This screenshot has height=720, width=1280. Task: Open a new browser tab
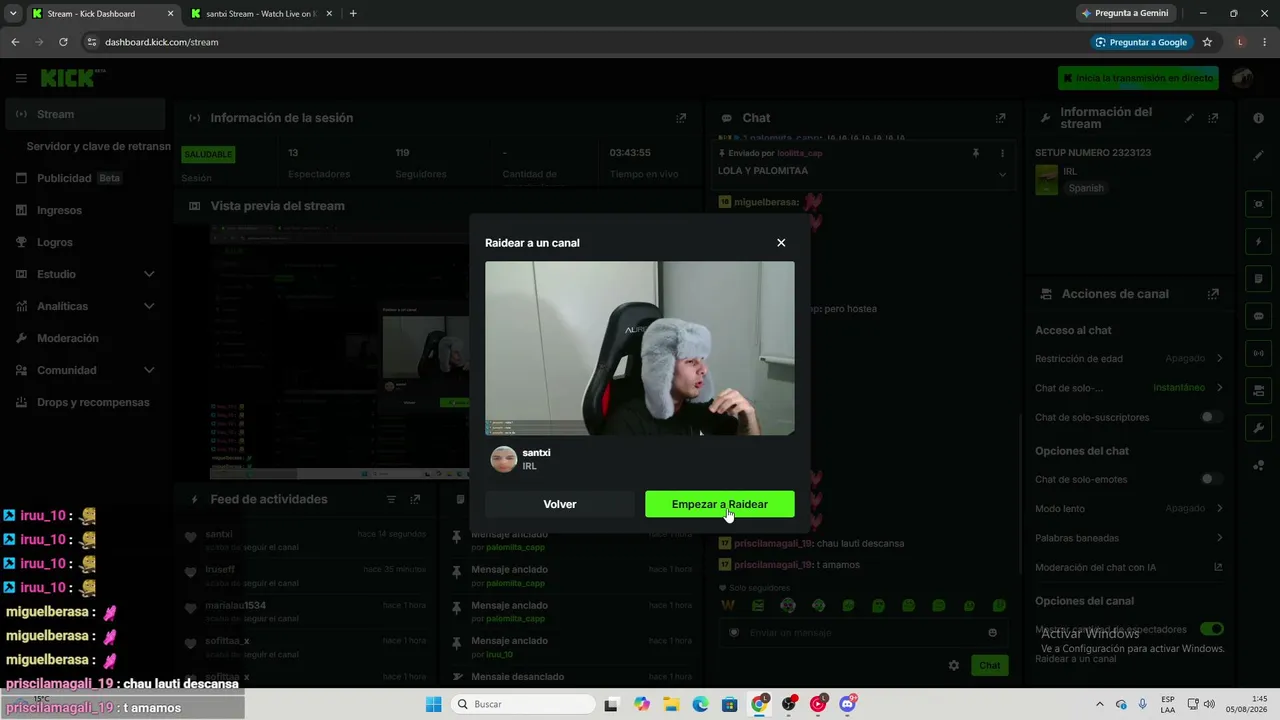point(353,14)
